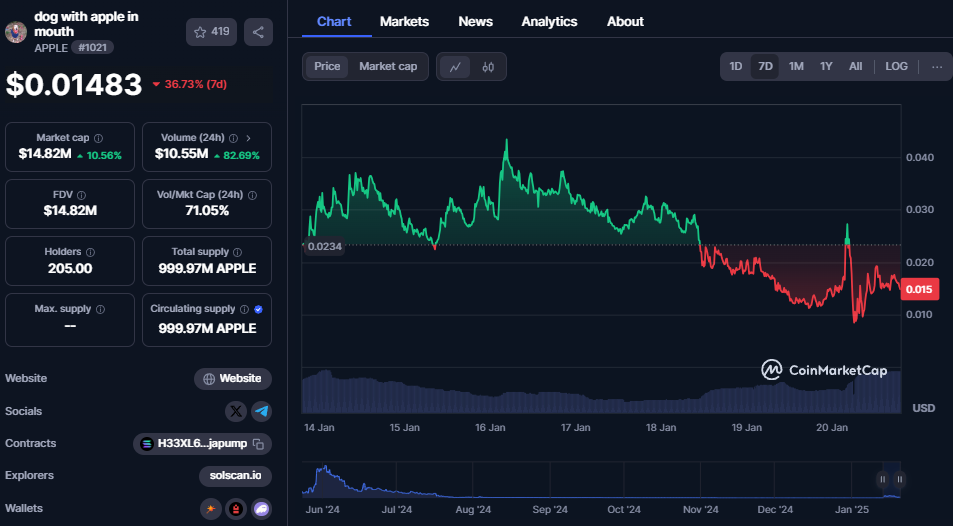Click the right range slider handle
953x526 pixels.
900,480
